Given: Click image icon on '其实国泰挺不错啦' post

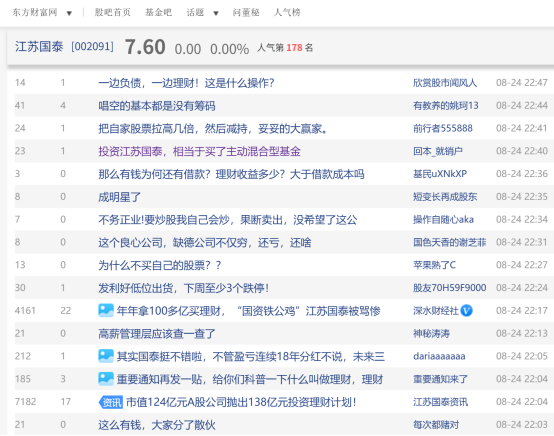Looking at the screenshot, I should [x=106, y=356].
